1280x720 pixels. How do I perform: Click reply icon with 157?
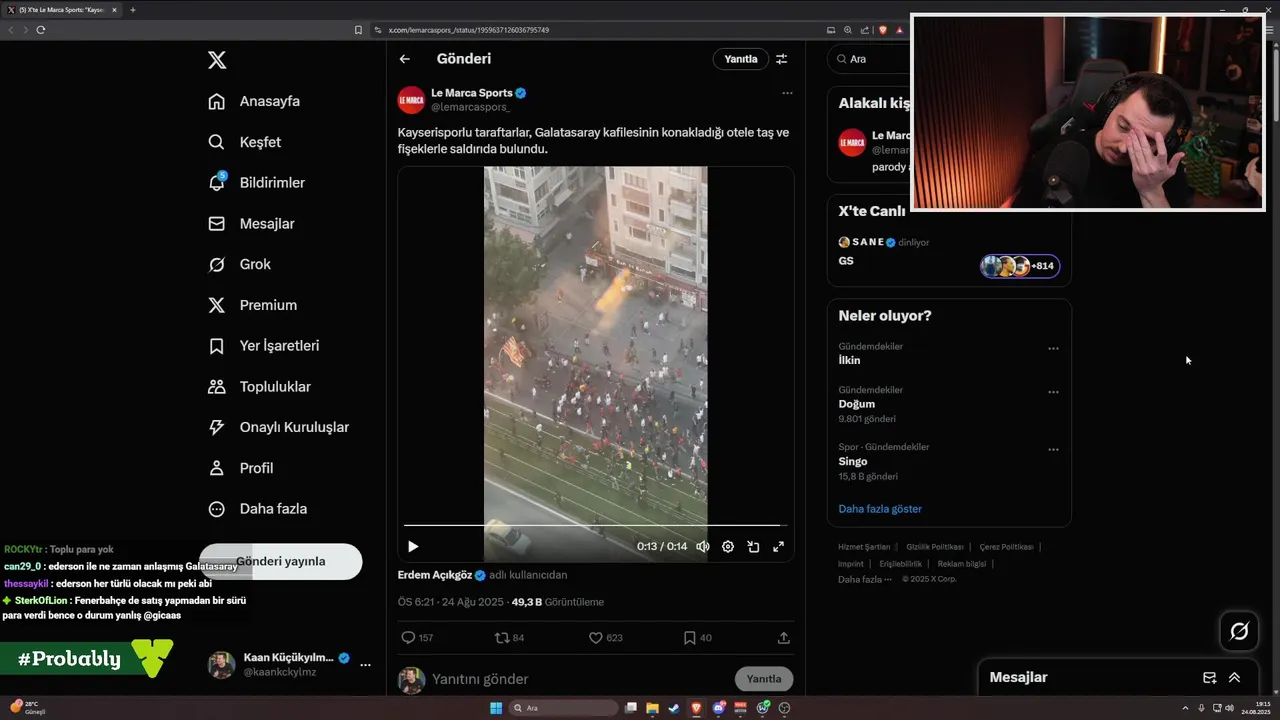tap(416, 637)
